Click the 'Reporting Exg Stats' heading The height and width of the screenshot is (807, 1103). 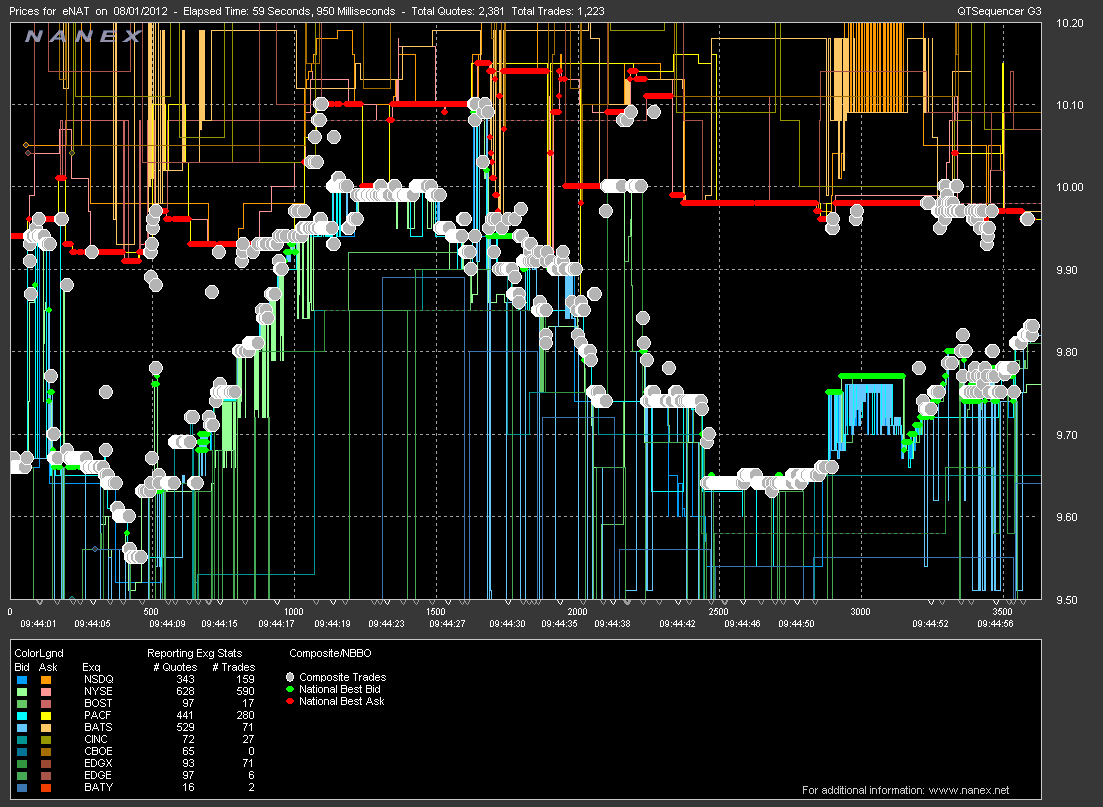click(194, 654)
